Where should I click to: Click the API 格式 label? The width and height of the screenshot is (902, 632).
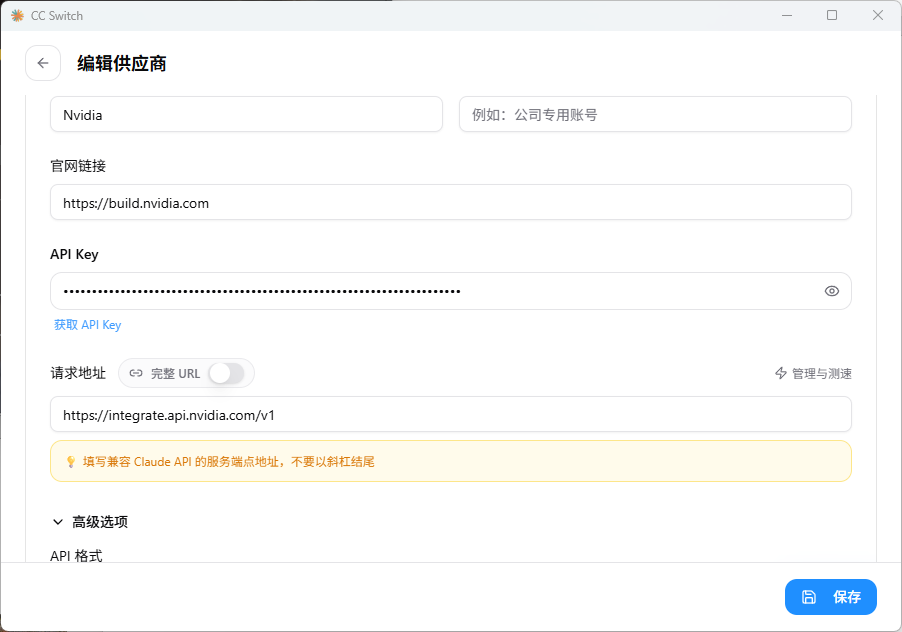76,556
